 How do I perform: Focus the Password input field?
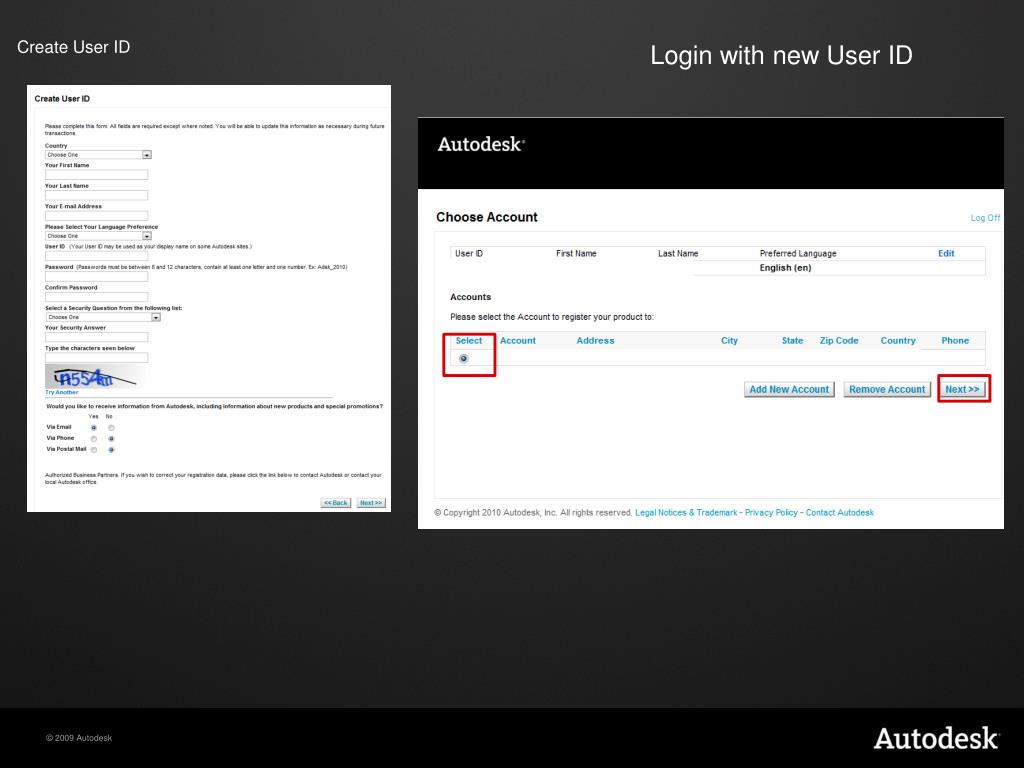(x=96, y=276)
